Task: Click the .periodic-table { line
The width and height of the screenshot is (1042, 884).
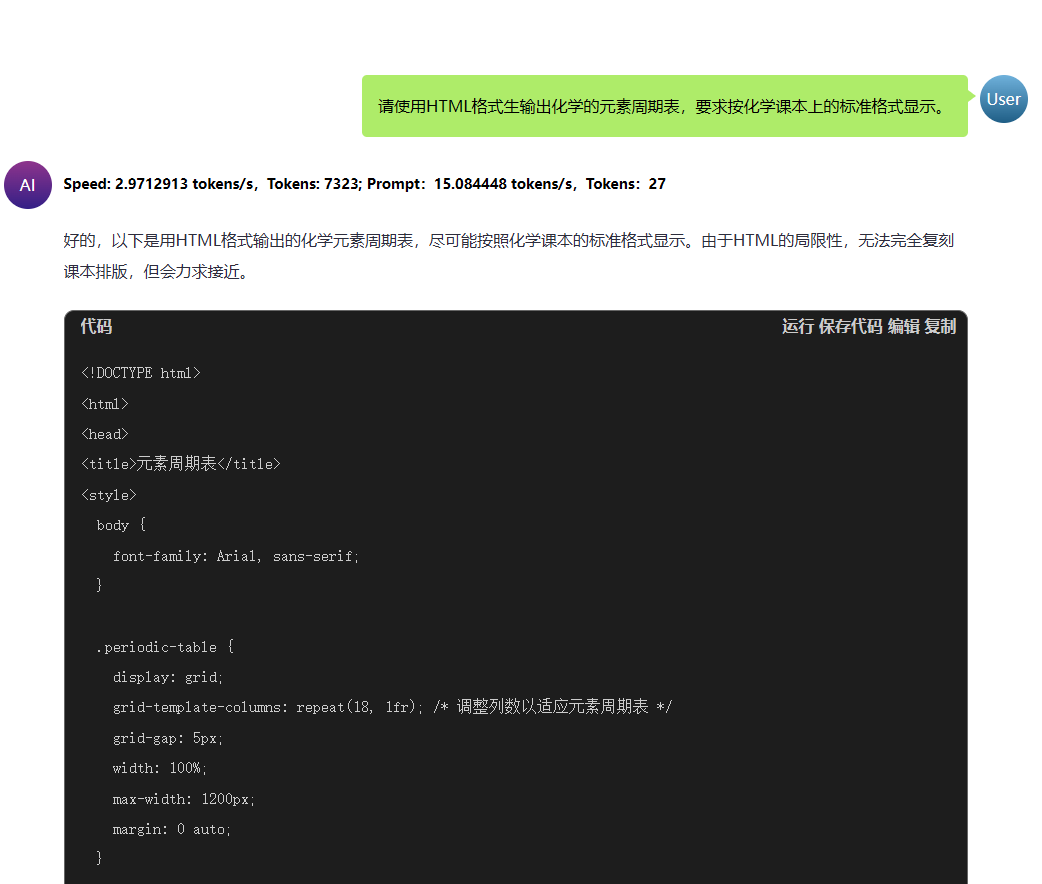Action: pos(165,647)
